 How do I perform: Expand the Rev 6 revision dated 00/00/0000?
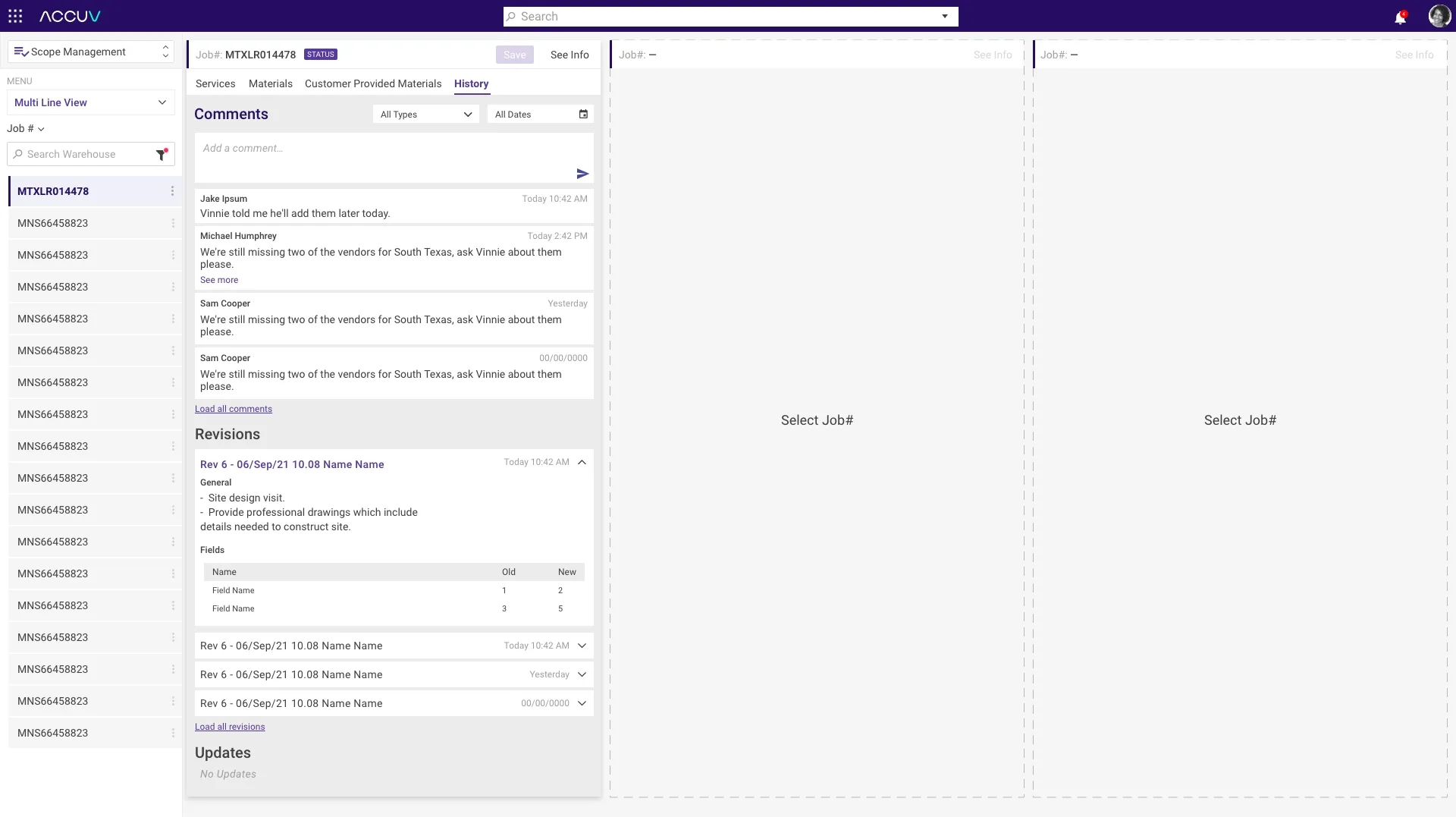tap(582, 703)
